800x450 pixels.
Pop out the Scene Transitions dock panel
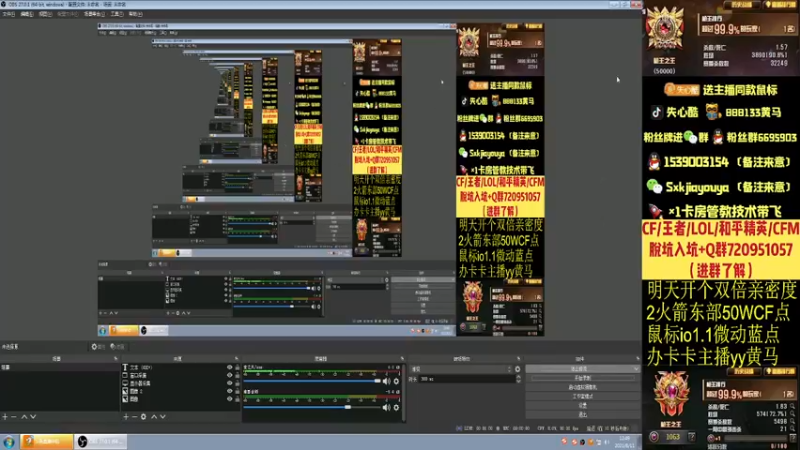pyautogui.click(x=518, y=359)
